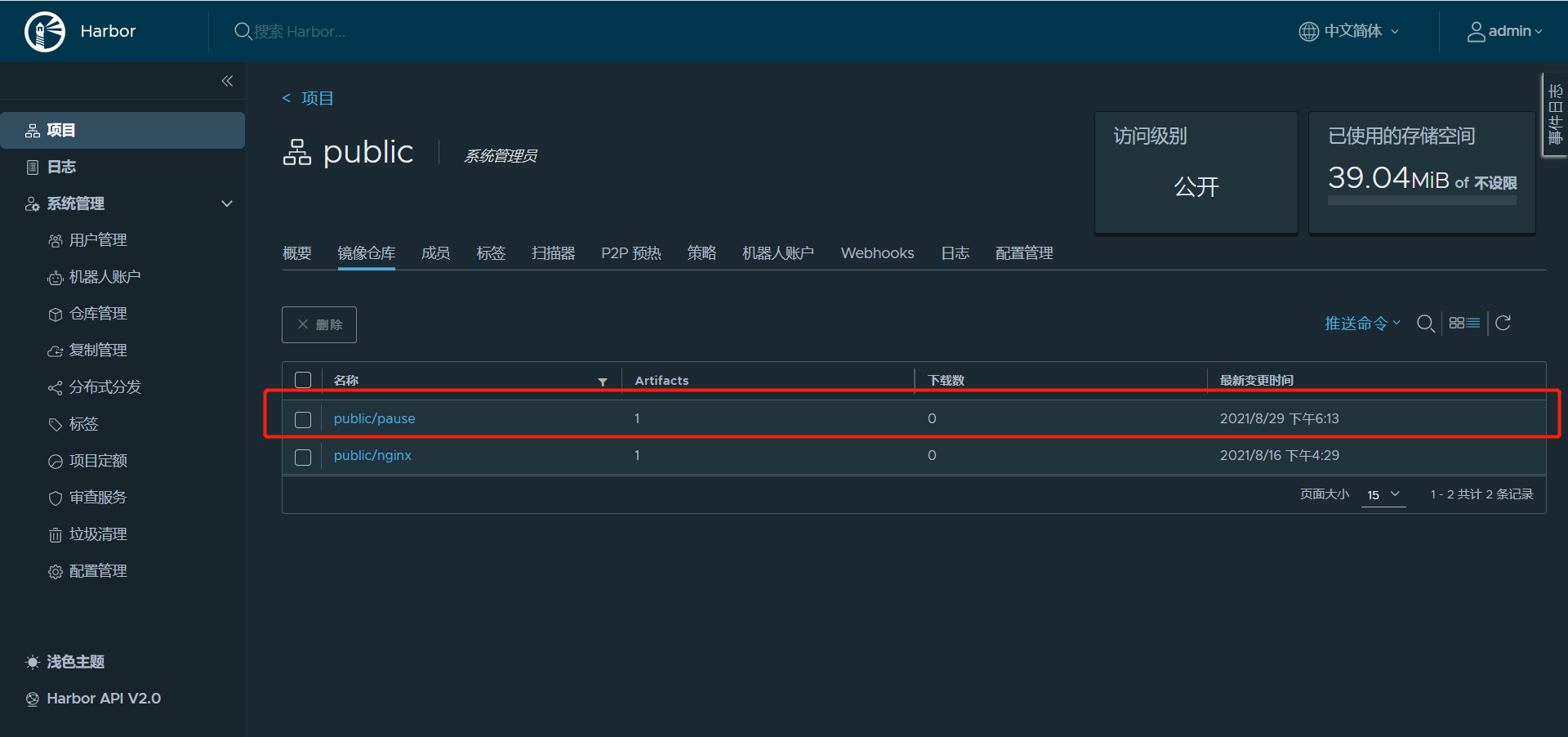Click the name column filter icon
Image resolution: width=1568 pixels, height=737 pixels.
(x=603, y=382)
